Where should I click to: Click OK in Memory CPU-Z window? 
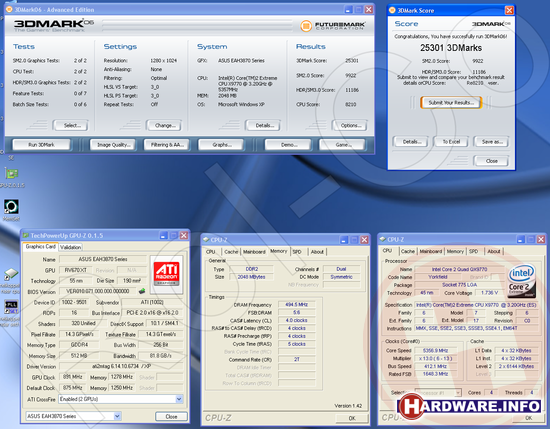point(352,418)
